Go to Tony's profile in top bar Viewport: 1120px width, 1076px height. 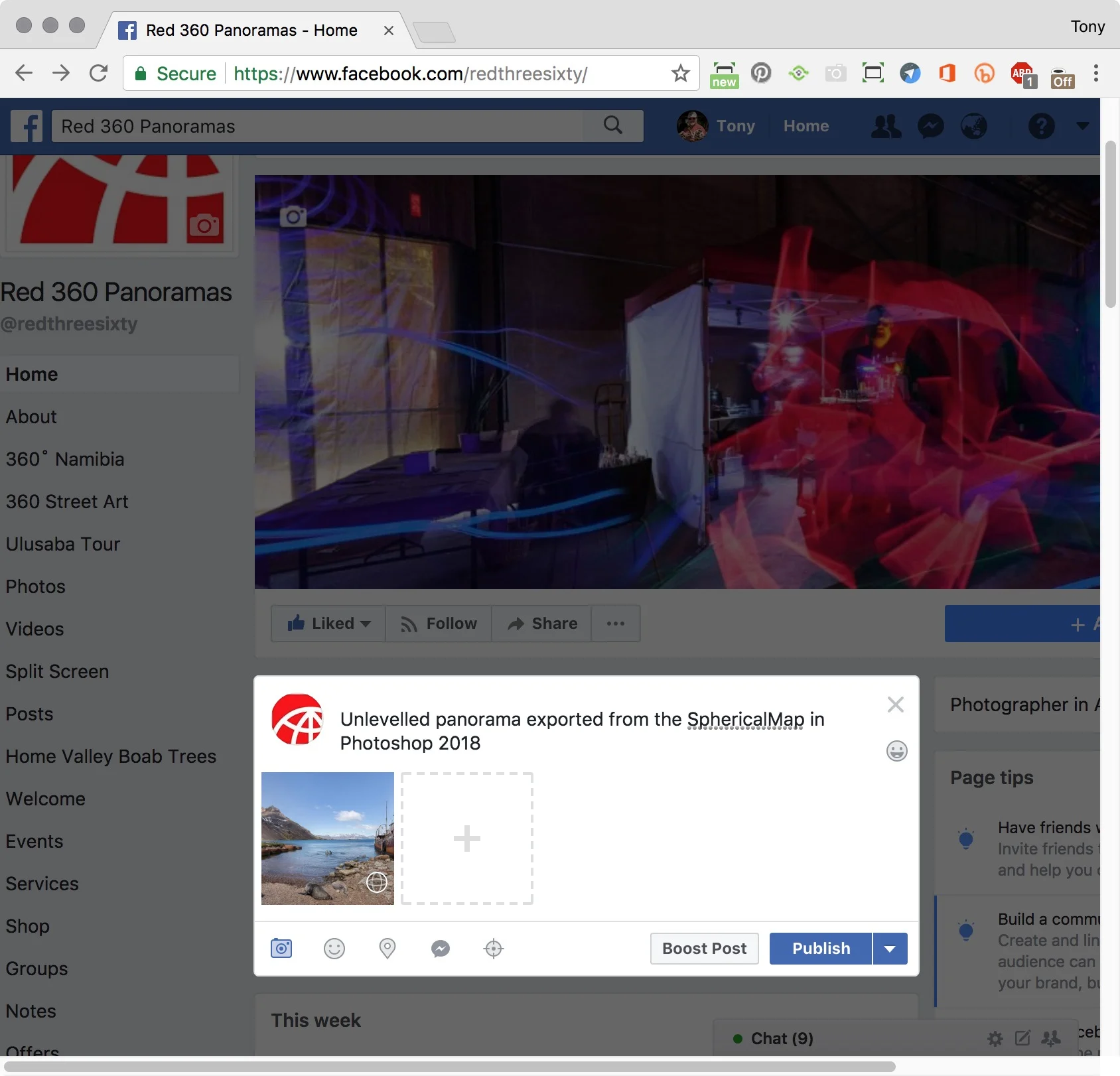click(x=717, y=126)
